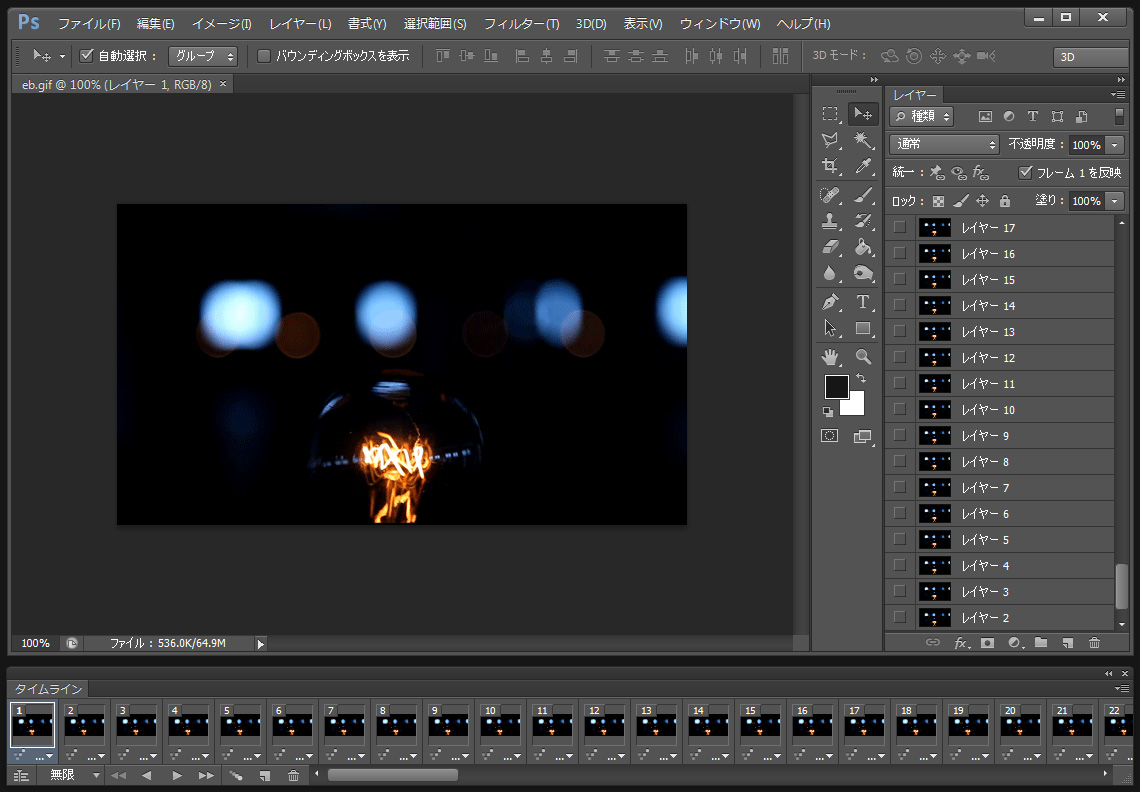
Task: Enable バウンディングボックスを表示 checkbox
Action: [264, 56]
